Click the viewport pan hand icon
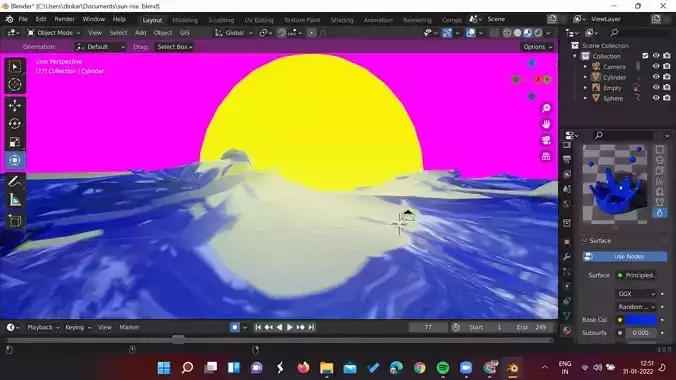The width and height of the screenshot is (676, 380). [x=546, y=124]
